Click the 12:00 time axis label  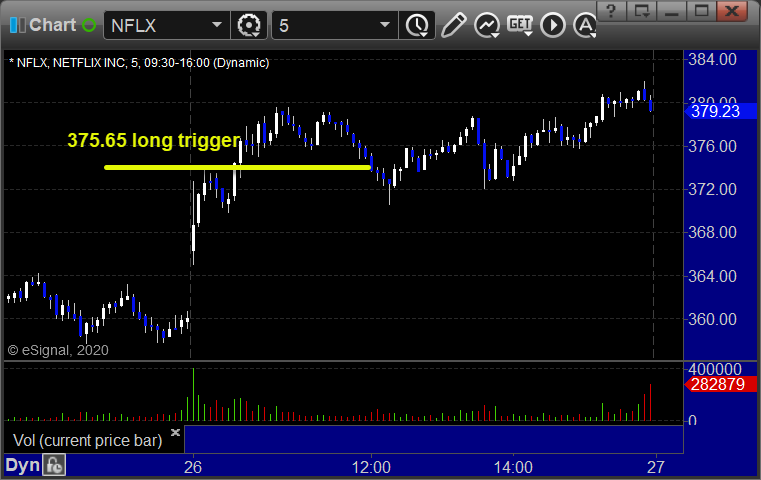click(371, 467)
